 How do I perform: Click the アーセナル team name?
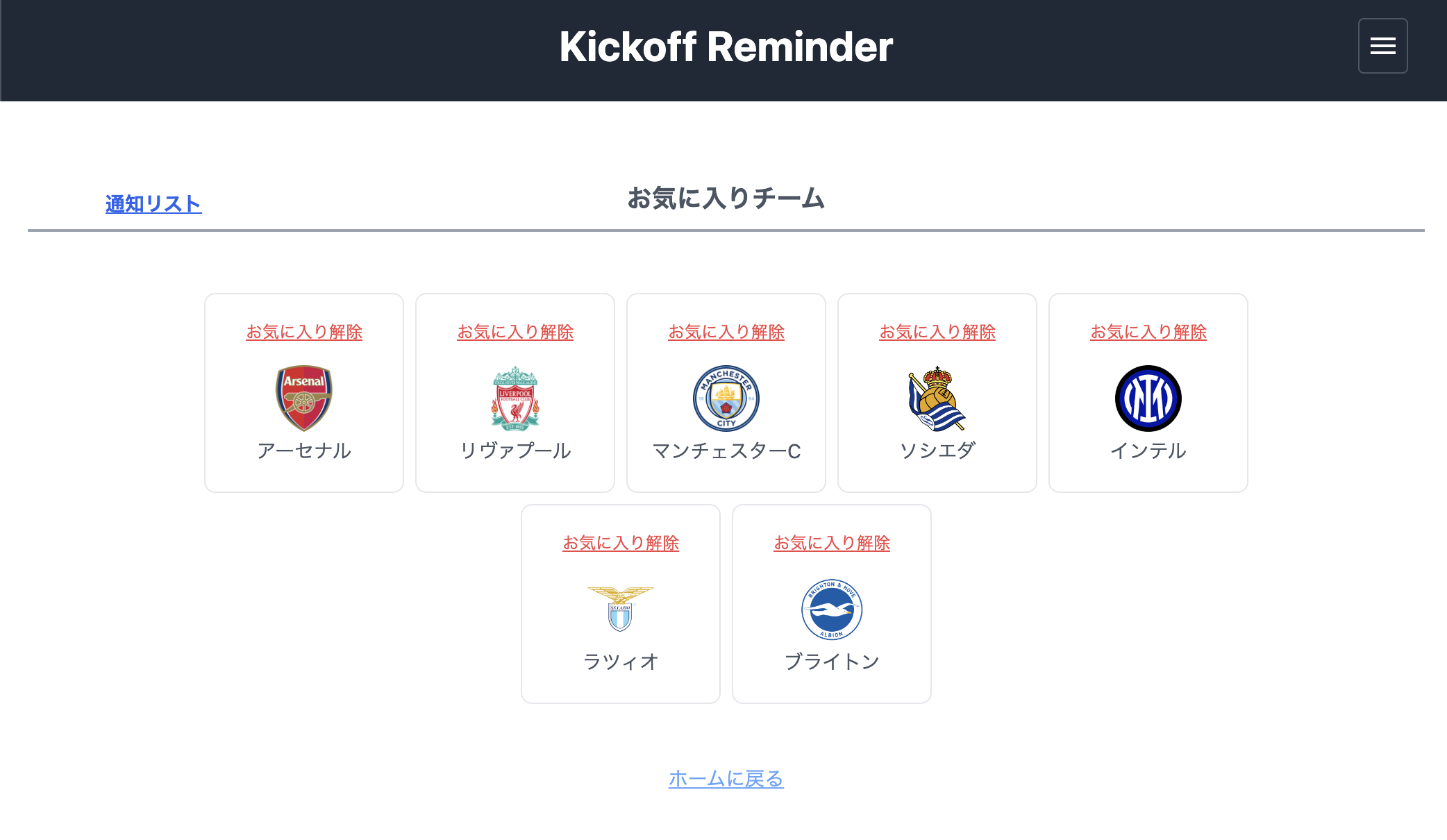tap(304, 451)
